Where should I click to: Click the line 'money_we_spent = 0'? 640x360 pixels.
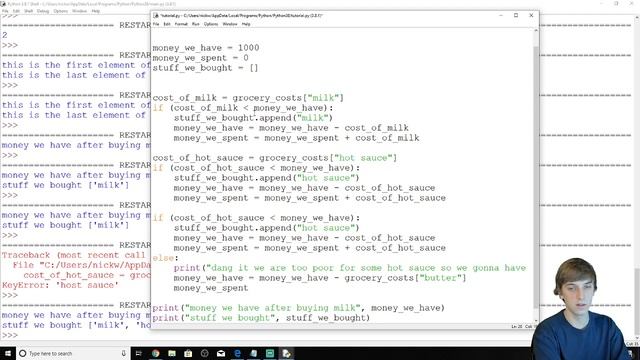(200, 58)
